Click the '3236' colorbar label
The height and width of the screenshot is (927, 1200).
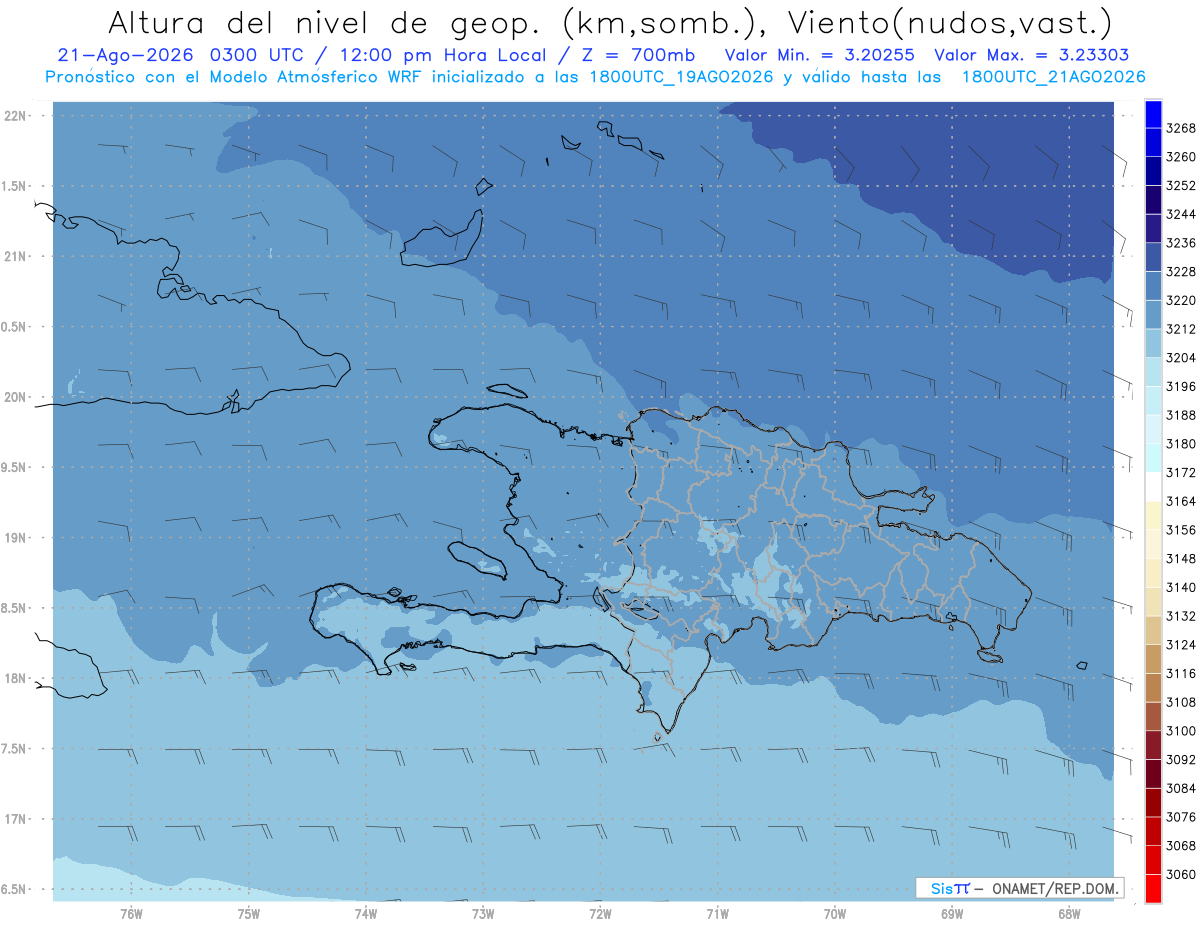(x=1181, y=243)
